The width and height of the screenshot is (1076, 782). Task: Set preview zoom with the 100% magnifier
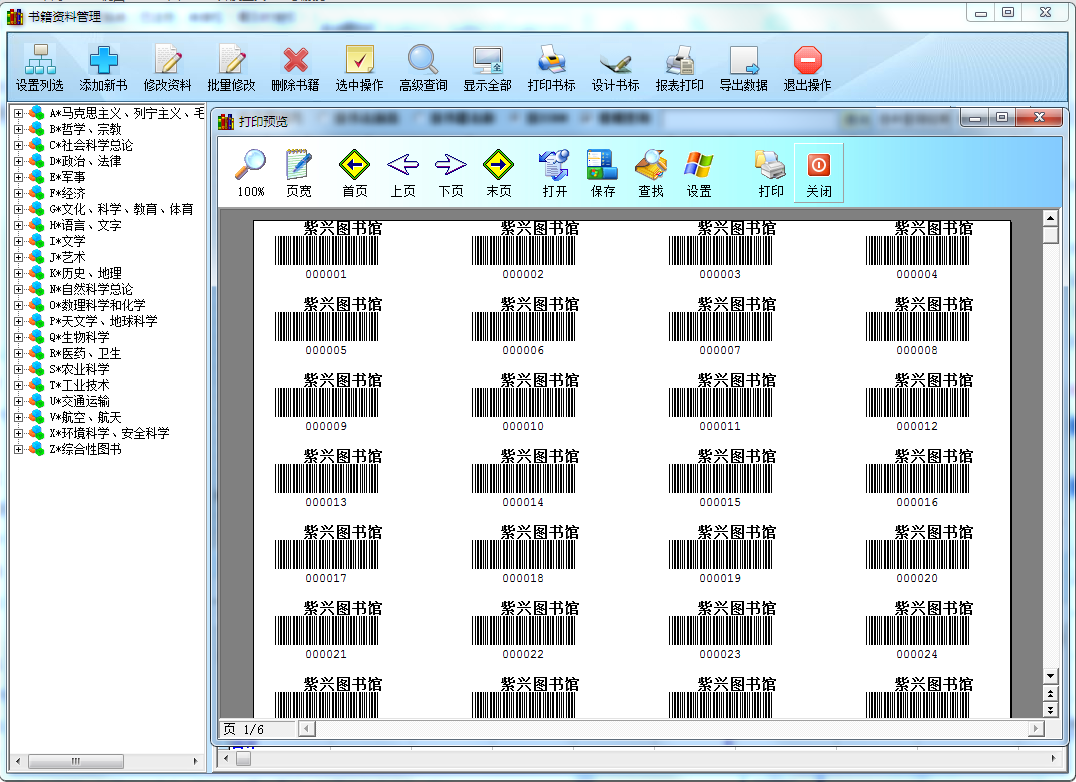[250, 173]
